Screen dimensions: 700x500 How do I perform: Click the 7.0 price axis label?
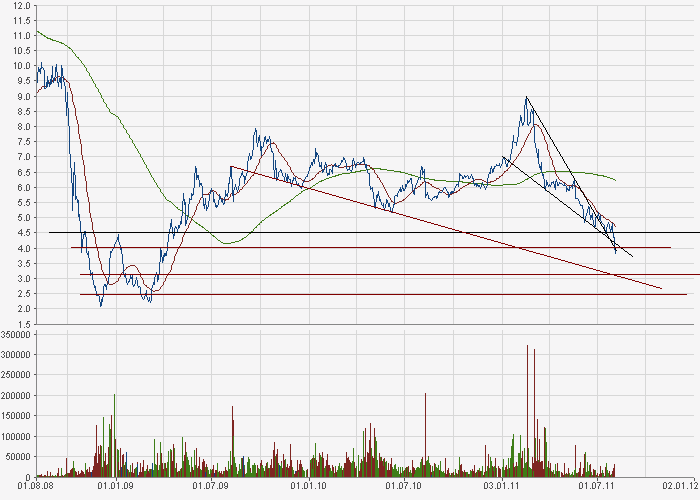coord(23,157)
